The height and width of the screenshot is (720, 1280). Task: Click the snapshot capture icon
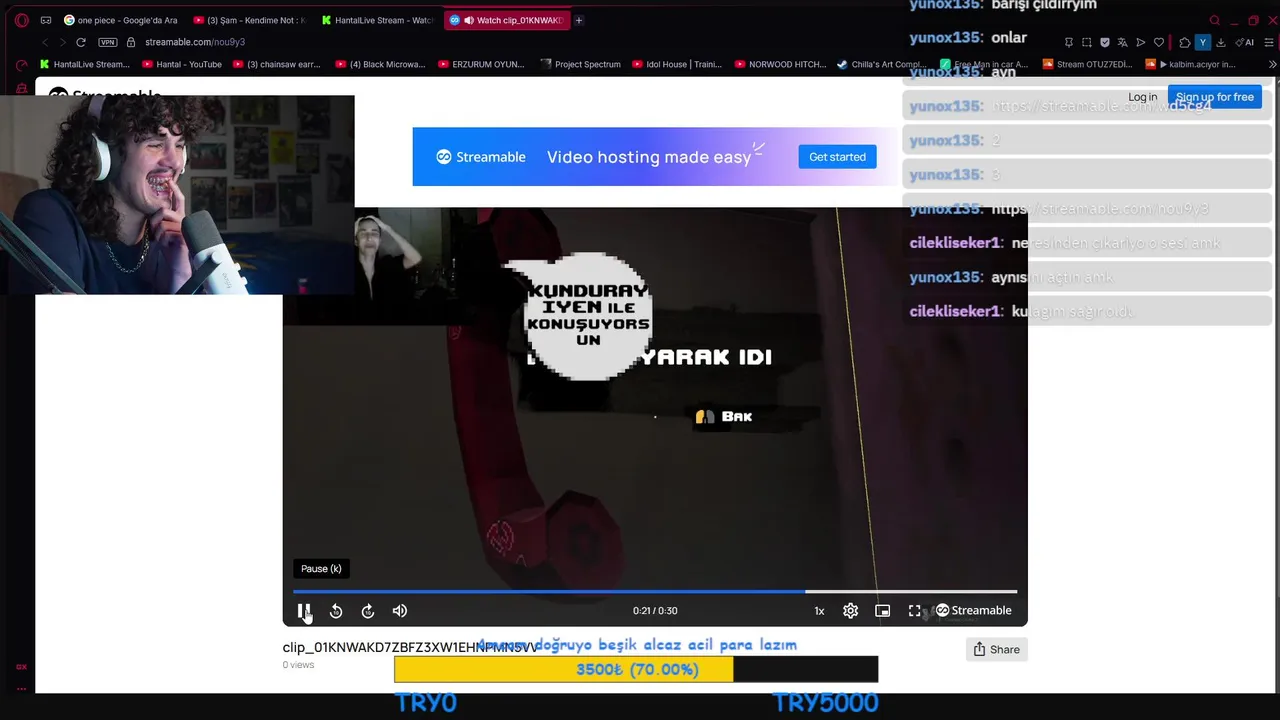coord(1087,42)
